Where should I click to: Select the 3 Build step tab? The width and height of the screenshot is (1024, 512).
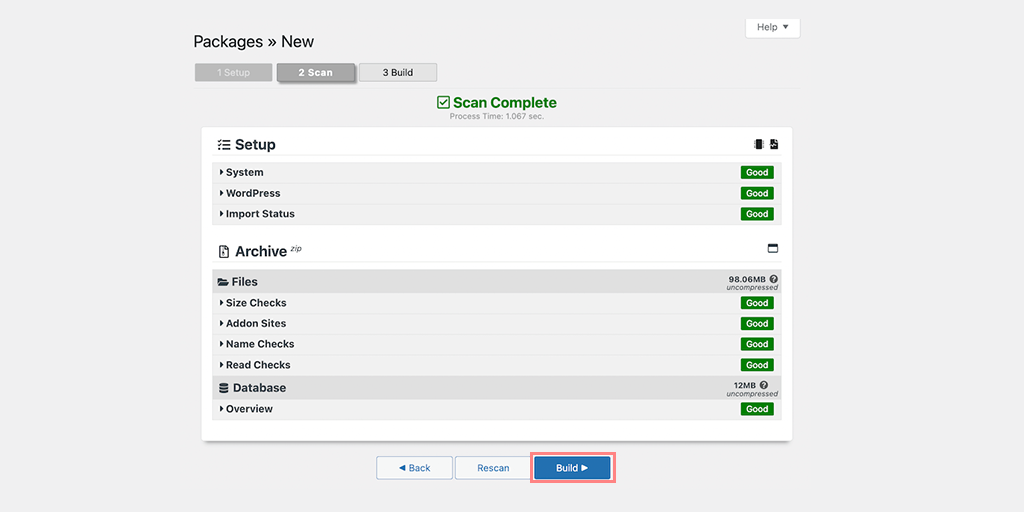coord(398,72)
